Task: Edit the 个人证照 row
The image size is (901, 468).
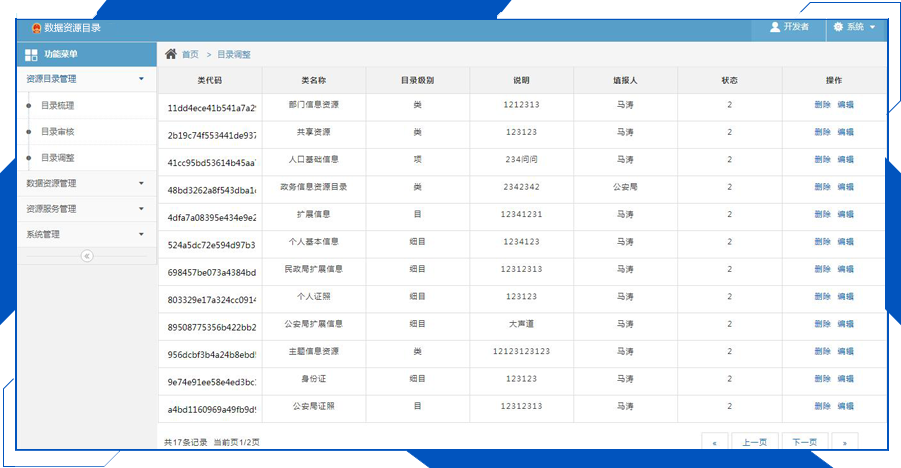Action: click(x=845, y=297)
